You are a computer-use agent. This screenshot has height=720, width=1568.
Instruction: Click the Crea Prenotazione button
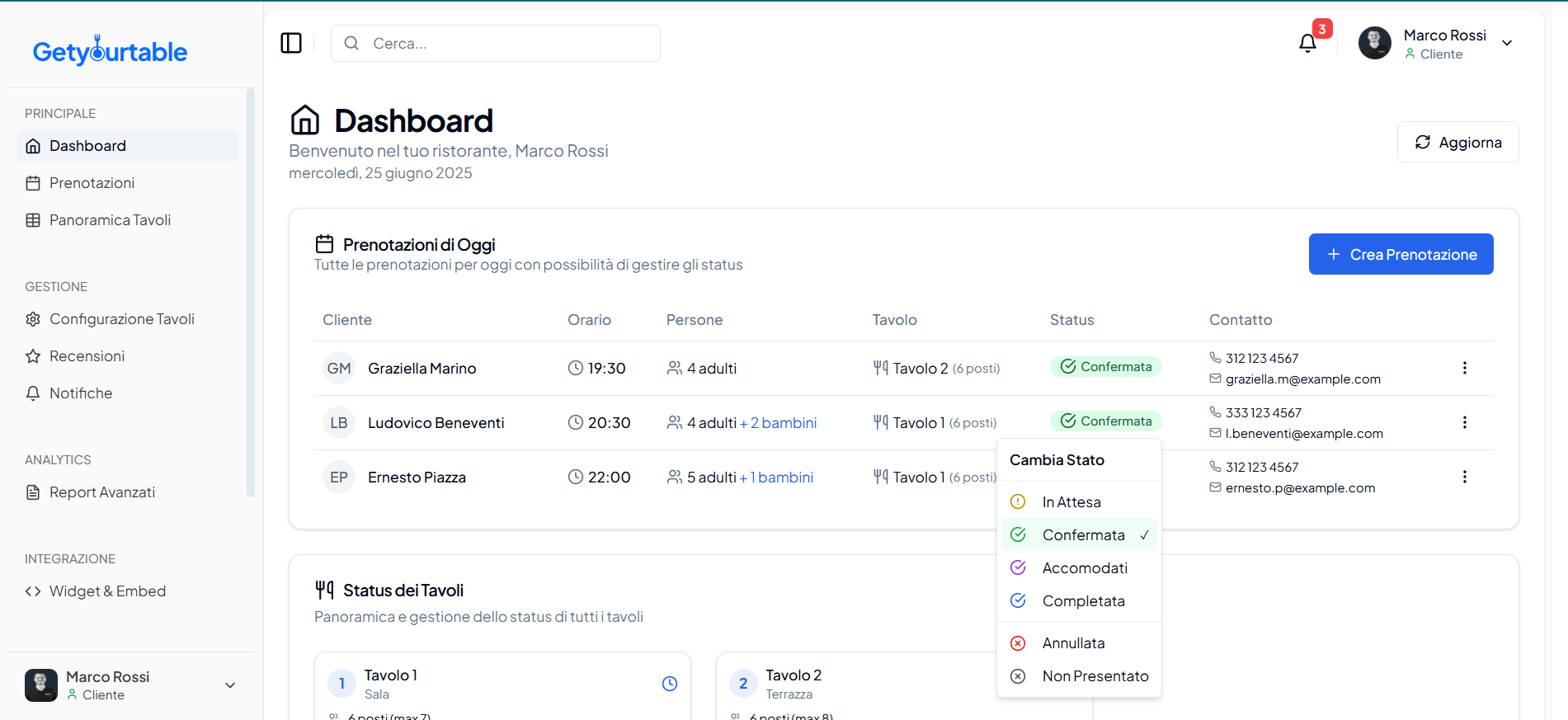(x=1401, y=254)
